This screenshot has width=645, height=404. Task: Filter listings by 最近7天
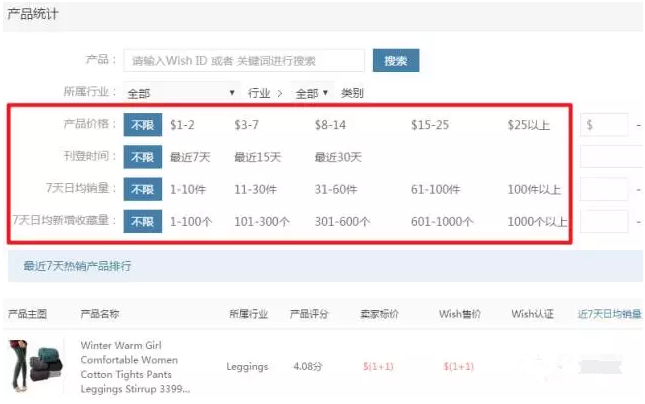click(x=190, y=157)
